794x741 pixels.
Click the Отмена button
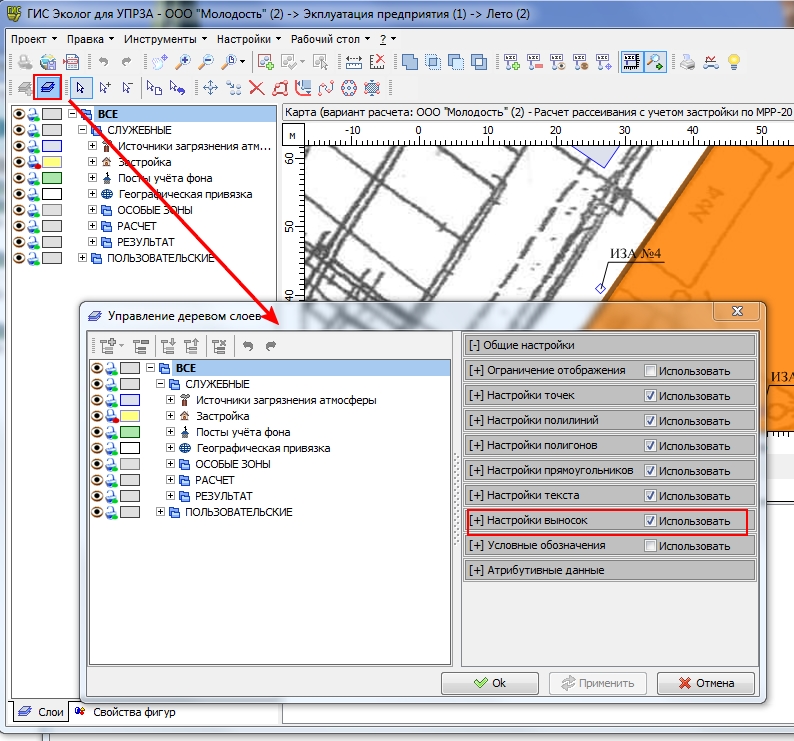pyautogui.click(x=706, y=683)
